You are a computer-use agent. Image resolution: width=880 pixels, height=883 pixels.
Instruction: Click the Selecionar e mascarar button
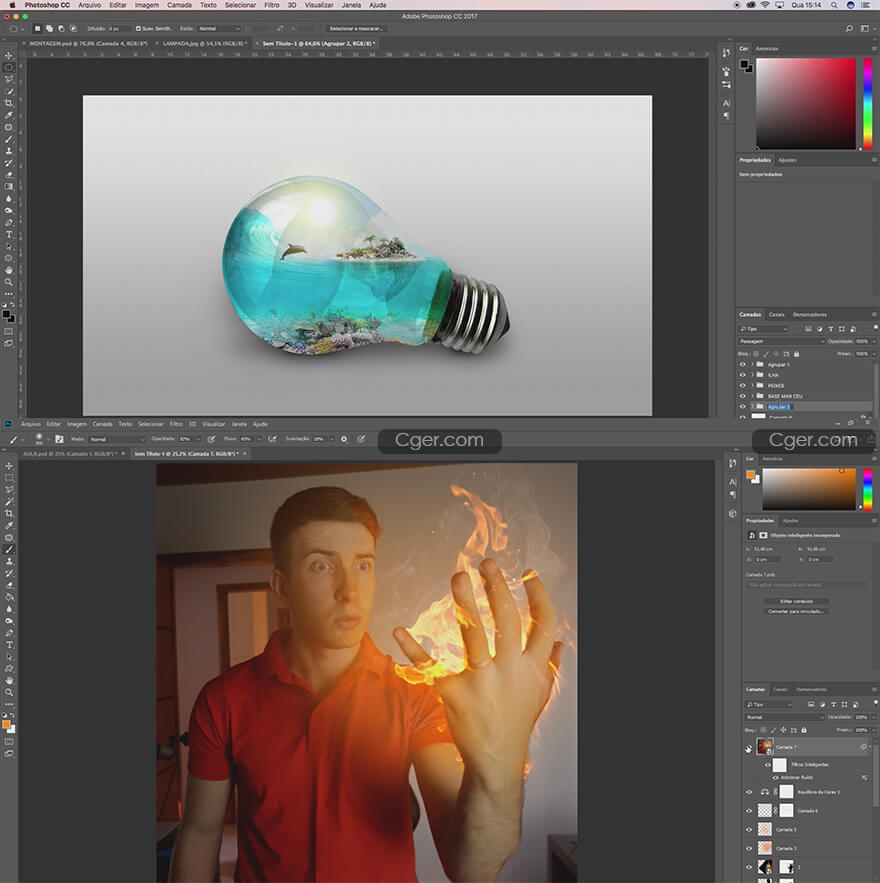(x=356, y=29)
